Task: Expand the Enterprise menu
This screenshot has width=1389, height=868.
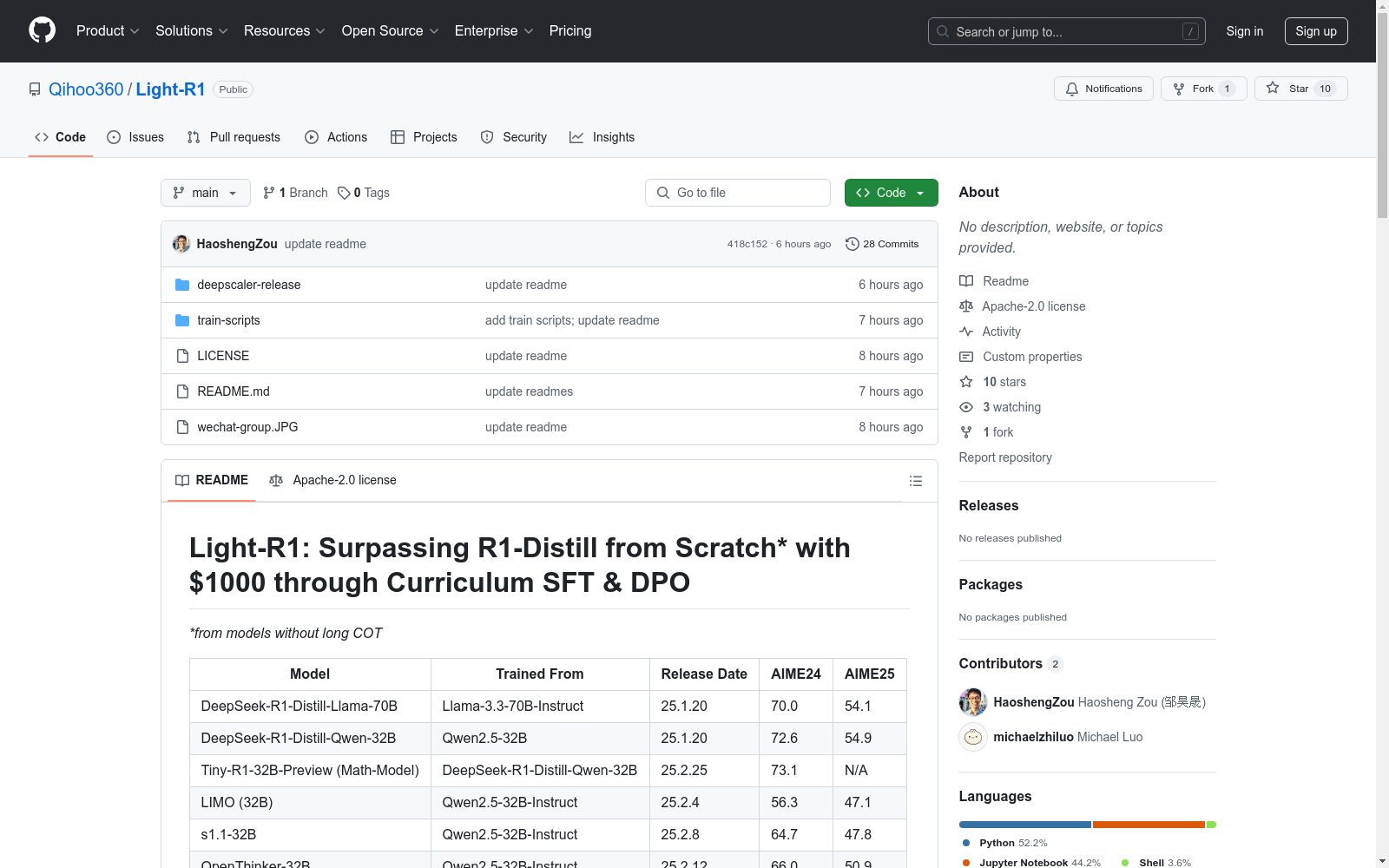Action: (494, 31)
